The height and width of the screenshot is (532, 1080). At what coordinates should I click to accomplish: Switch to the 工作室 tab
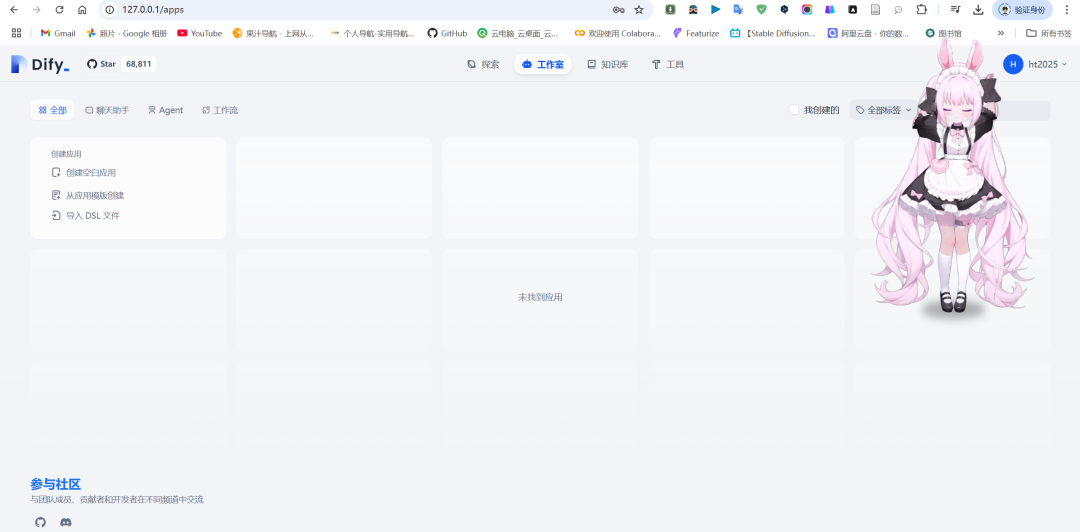[x=543, y=64]
